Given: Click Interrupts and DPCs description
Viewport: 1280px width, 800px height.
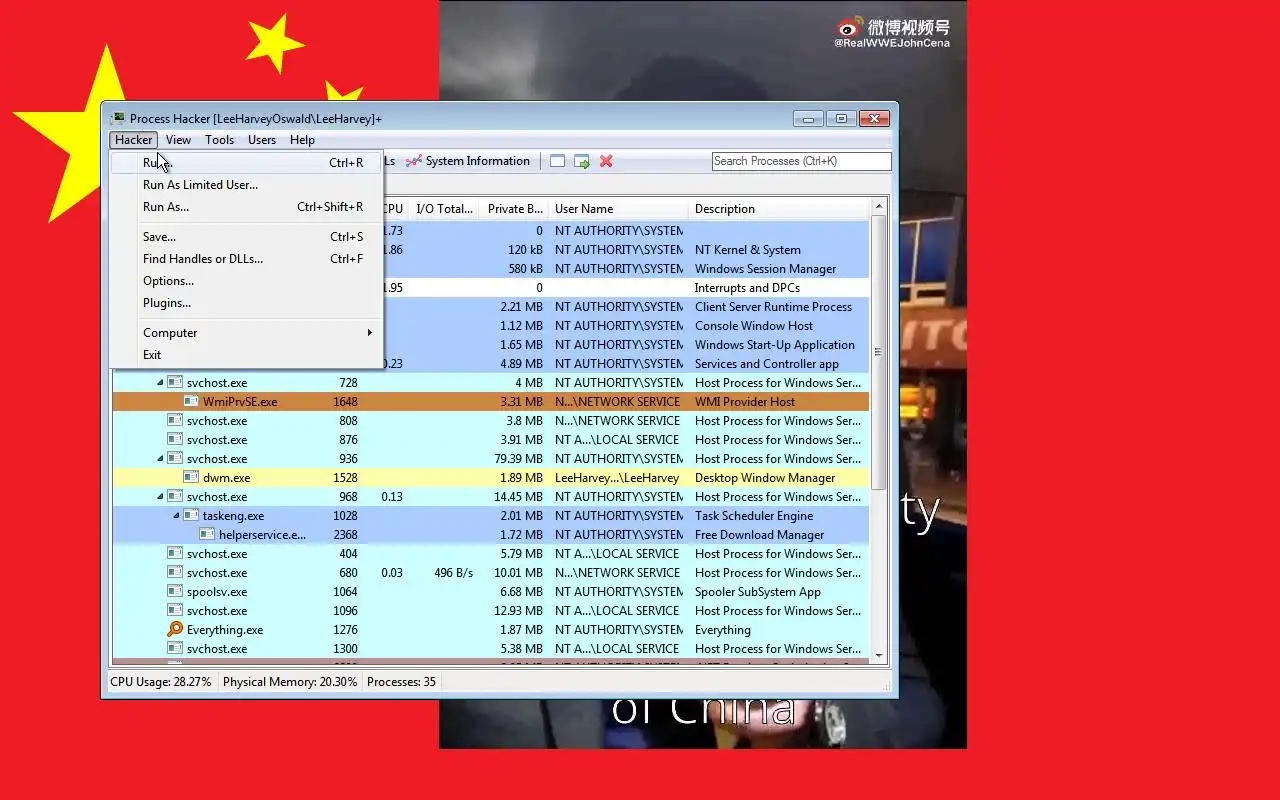Looking at the screenshot, I should pyautogui.click(x=747, y=288).
